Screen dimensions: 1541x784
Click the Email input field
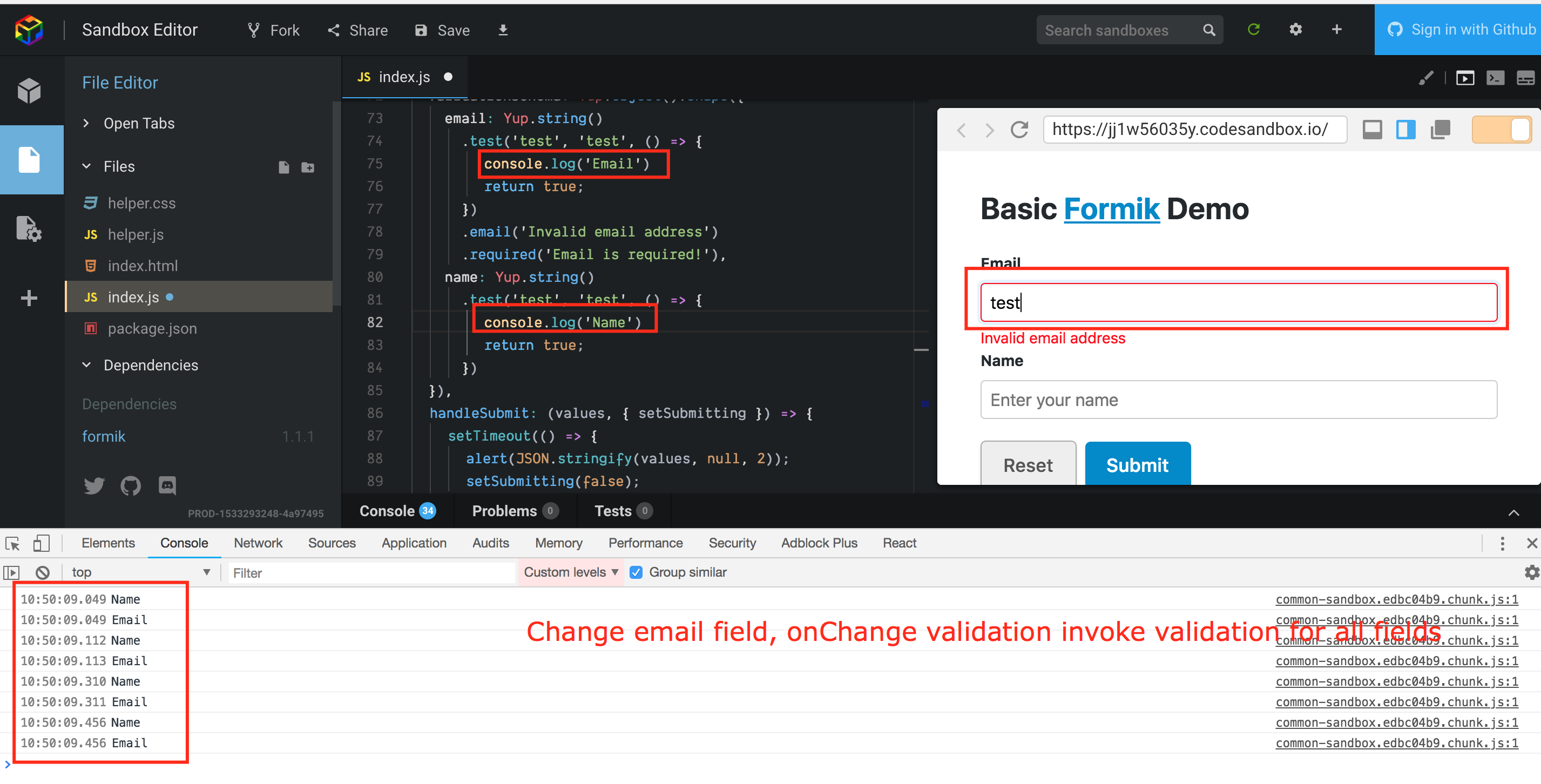point(1238,302)
